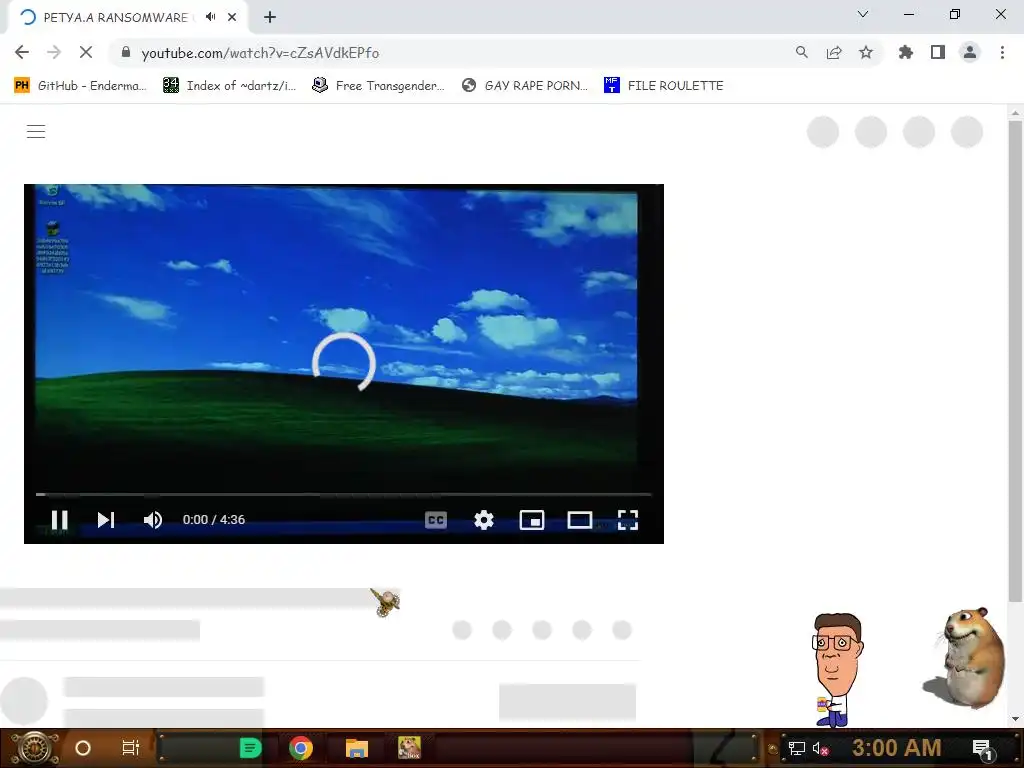
Task: Open a new tab
Action: coord(270,17)
